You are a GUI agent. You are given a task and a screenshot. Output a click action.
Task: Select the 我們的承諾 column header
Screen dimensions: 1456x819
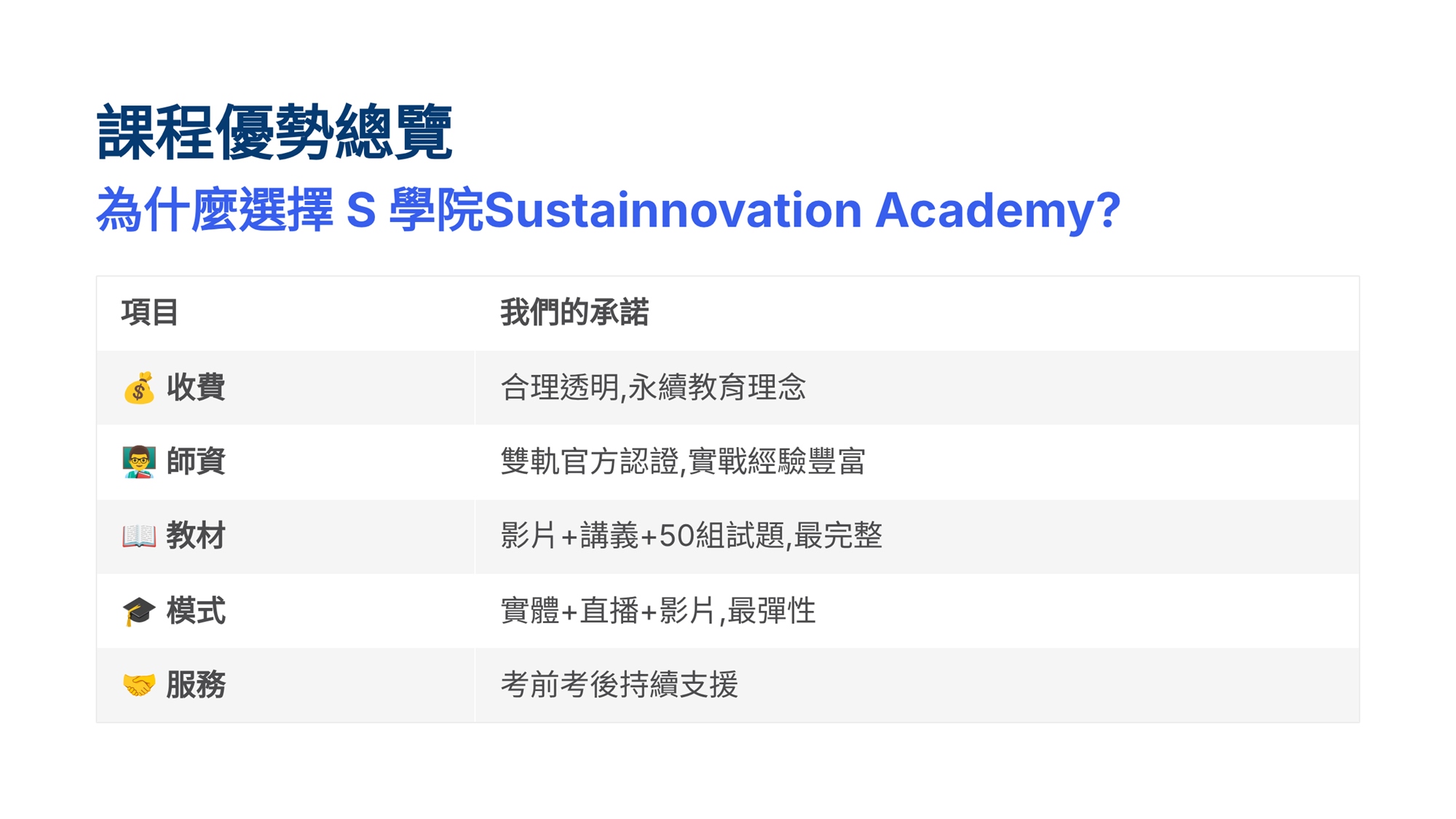click(x=574, y=312)
